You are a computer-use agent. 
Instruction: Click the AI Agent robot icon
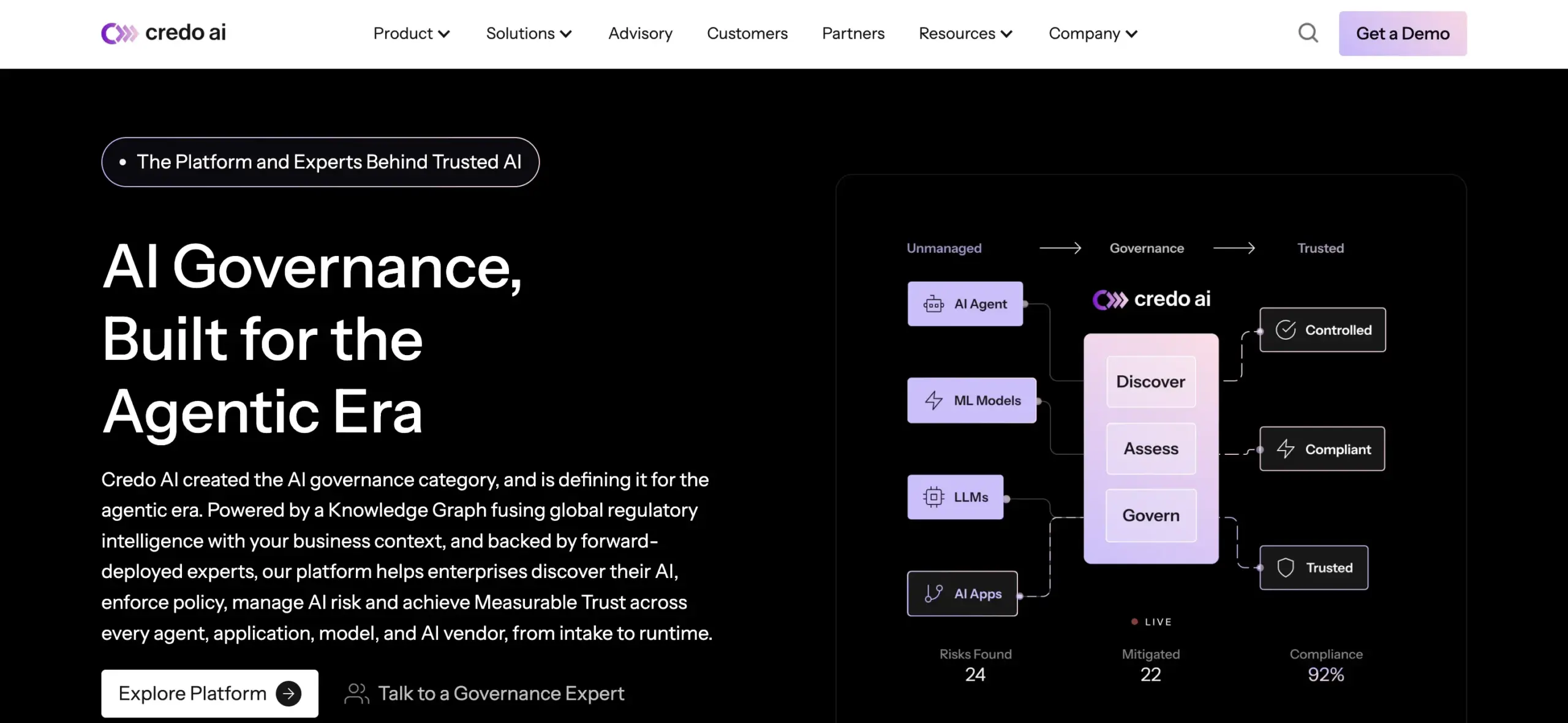(x=933, y=304)
